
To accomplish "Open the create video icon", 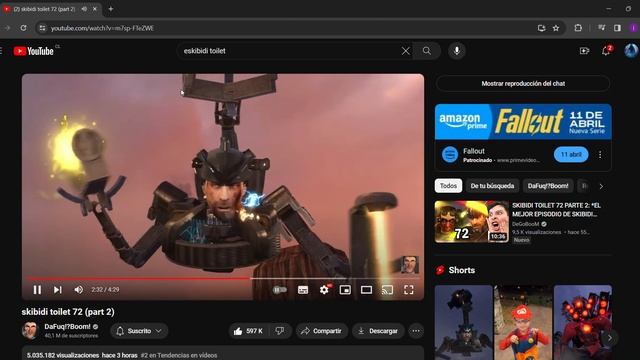I will tap(584, 51).
